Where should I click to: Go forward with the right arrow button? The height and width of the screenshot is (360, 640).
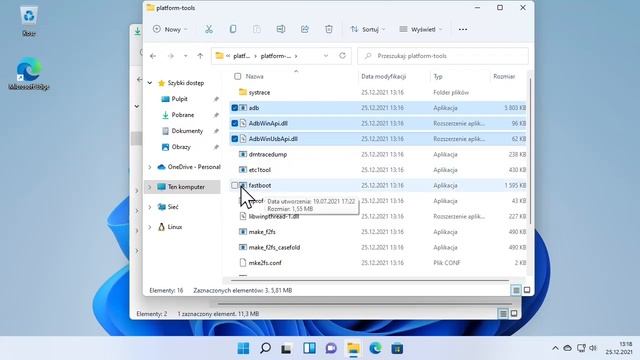click(171, 56)
